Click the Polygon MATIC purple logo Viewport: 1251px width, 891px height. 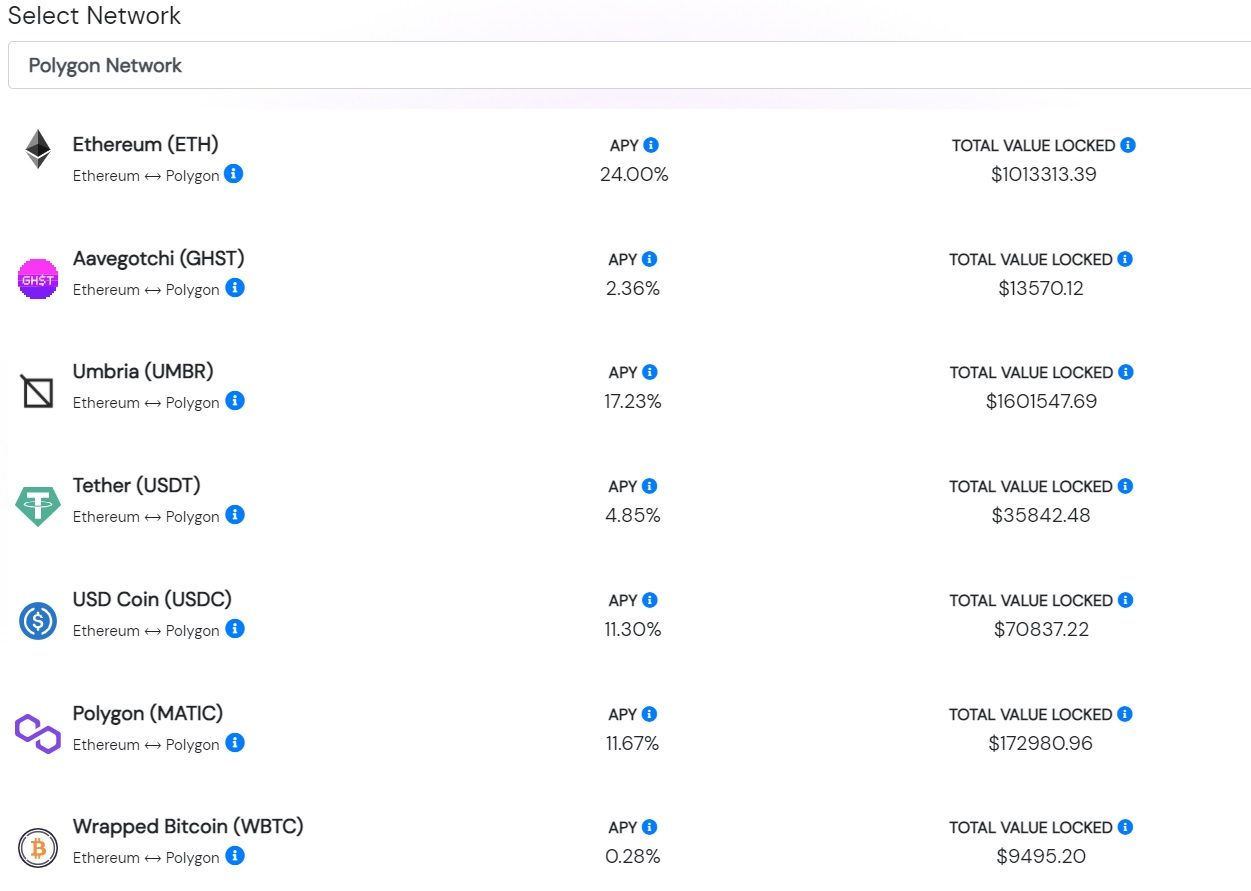pos(38,734)
